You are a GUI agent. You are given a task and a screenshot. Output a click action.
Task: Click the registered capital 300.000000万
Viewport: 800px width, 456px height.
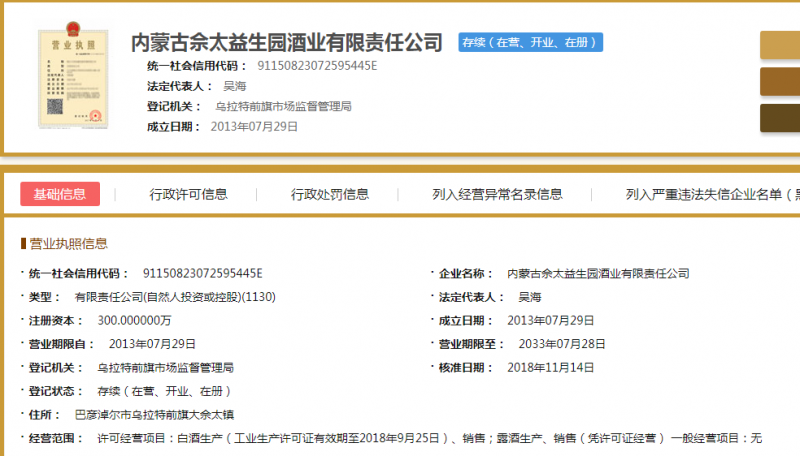tap(134, 320)
